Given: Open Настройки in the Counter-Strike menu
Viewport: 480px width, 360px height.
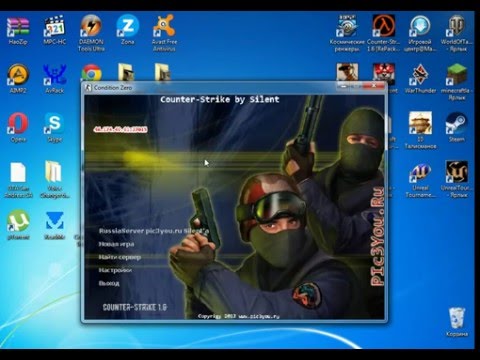Looking at the screenshot, I should point(115,270).
